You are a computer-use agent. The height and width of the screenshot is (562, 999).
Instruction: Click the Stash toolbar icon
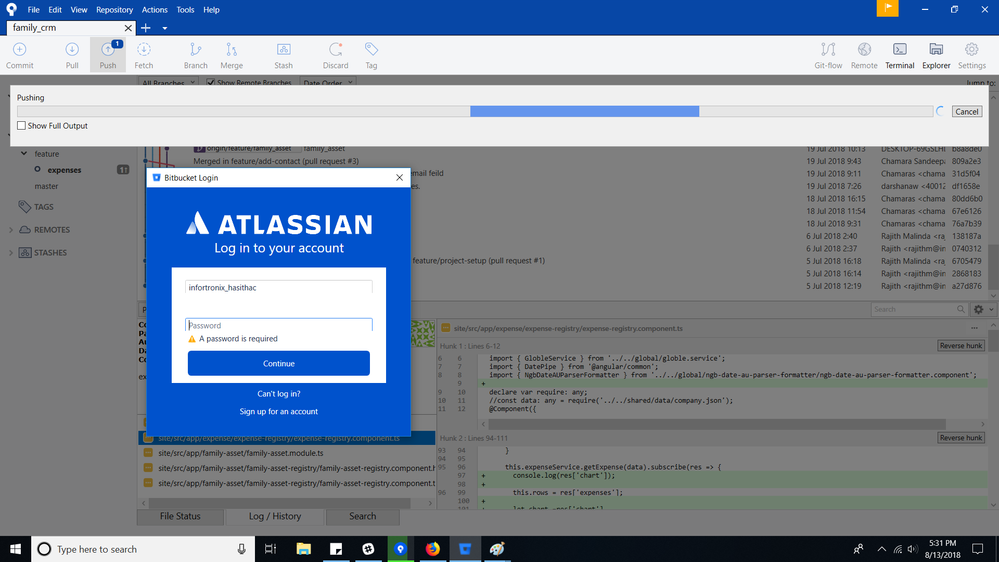284,55
